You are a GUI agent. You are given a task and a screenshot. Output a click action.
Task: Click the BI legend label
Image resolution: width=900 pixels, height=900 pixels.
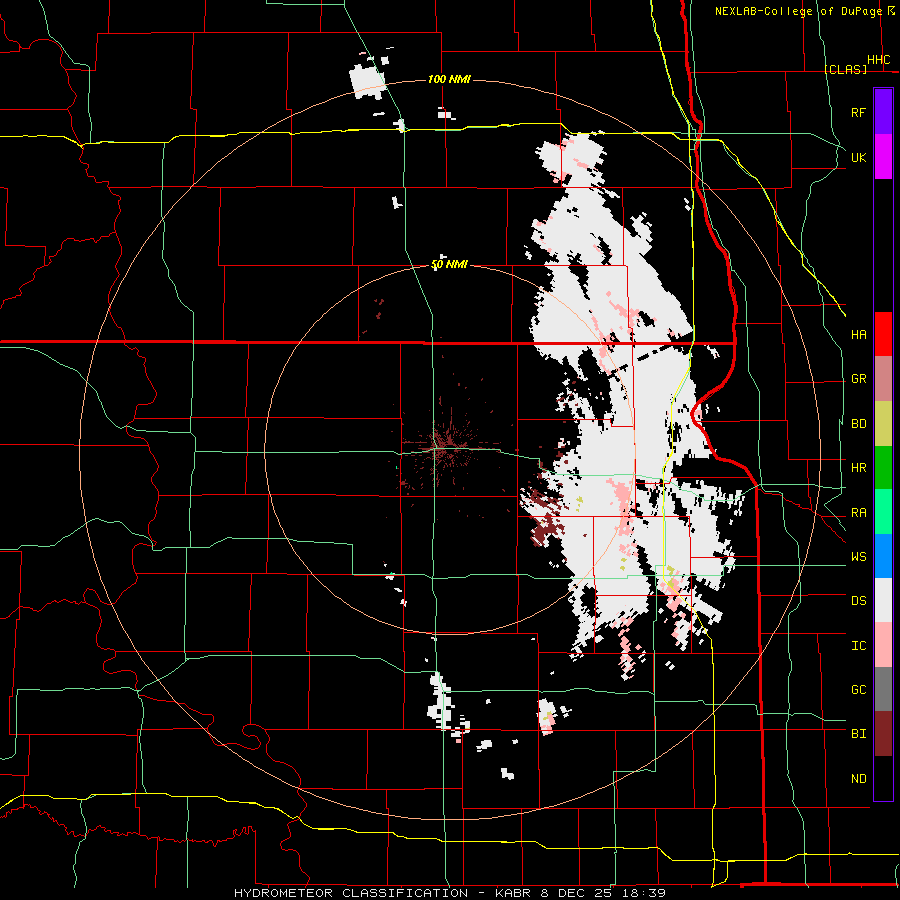pyautogui.click(x=859, y=734)
